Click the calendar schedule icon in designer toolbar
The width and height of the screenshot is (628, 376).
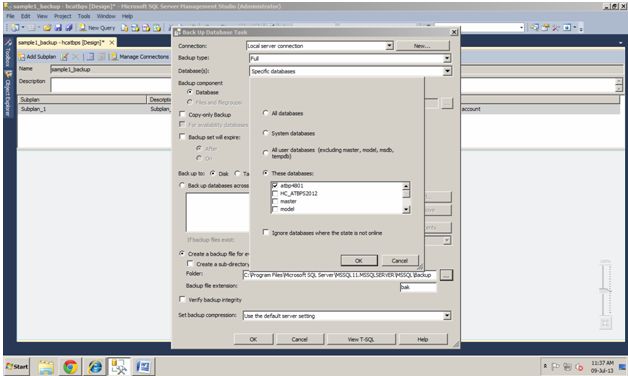click(91, 57)
